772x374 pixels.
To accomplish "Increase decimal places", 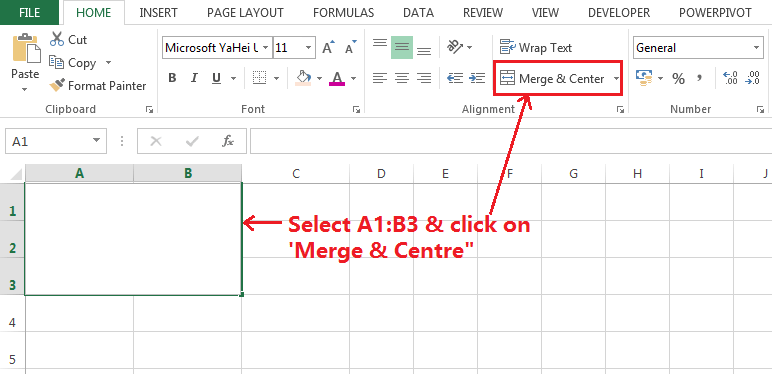I will point(730,78).
